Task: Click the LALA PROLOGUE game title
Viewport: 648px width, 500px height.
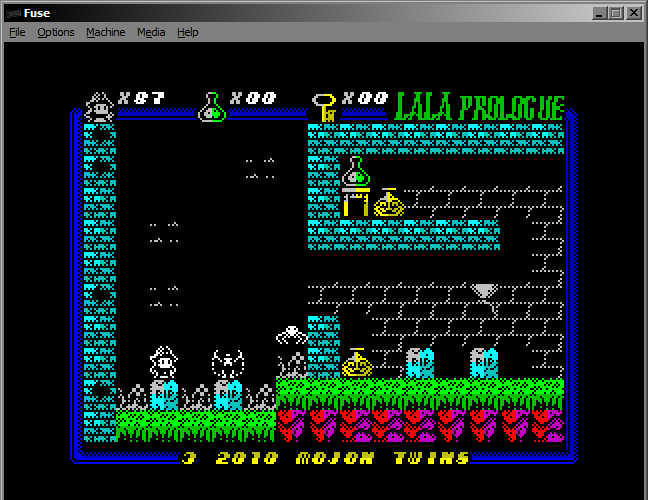Action: point(479,107)
